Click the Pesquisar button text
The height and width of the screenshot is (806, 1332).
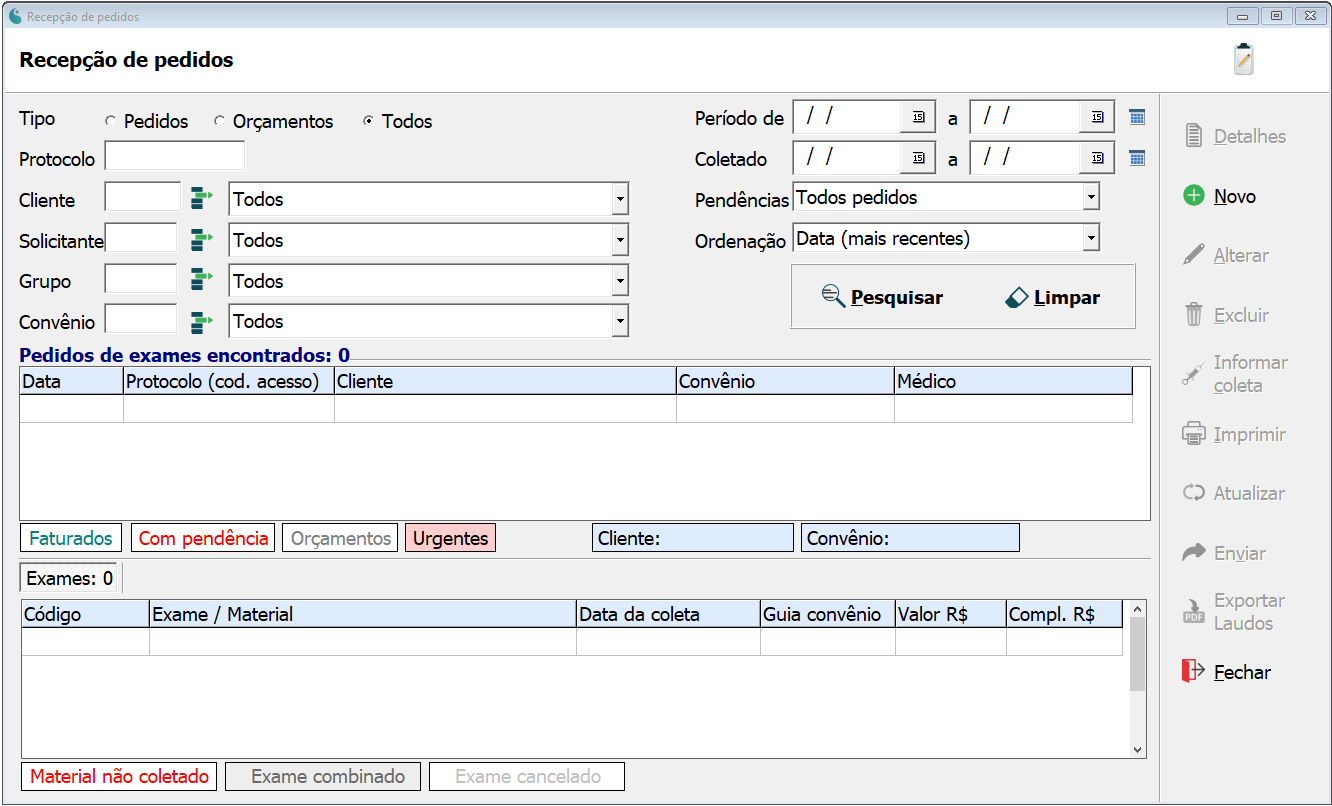pos(897,297)
